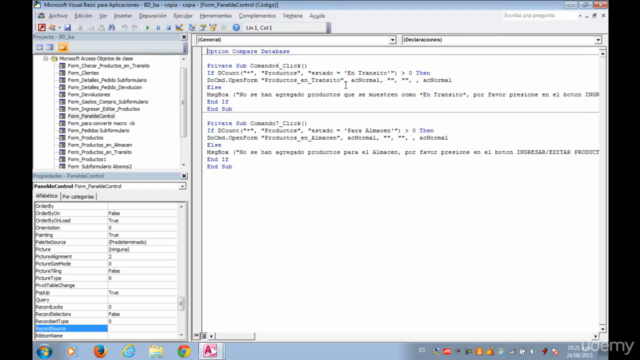640x360 pixels.
Task: Select Form_Ingresar_Editar_Productos in project tree
Action: (x=103, y=109)
